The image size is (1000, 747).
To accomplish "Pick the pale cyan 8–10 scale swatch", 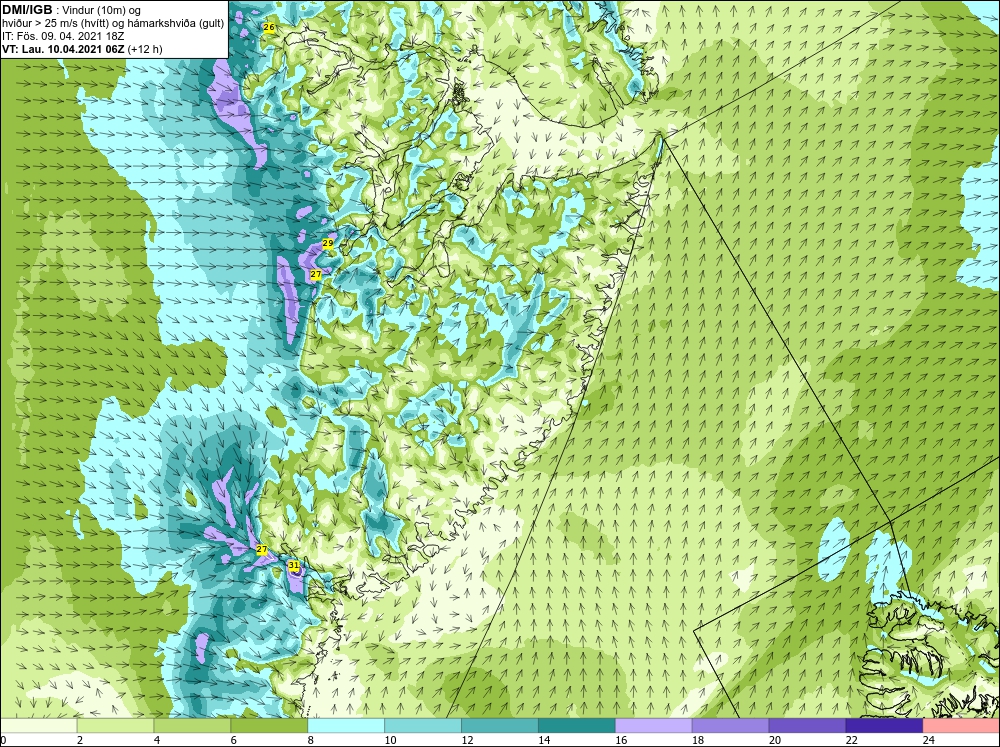I will [346, 725].
